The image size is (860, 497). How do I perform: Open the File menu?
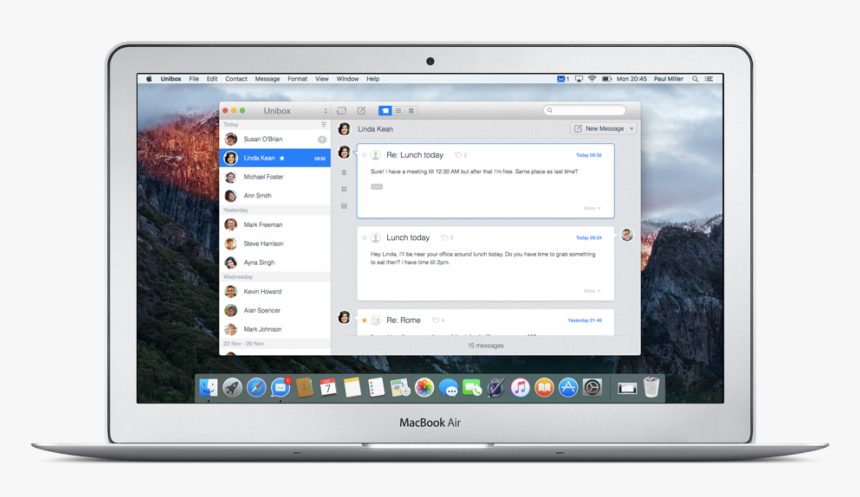click(x=194, y=79)
